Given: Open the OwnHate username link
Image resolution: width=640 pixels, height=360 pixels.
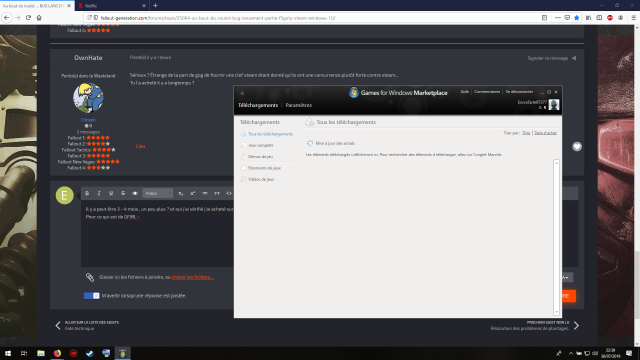Looking at the screenshot, I should tap(88, 58).
